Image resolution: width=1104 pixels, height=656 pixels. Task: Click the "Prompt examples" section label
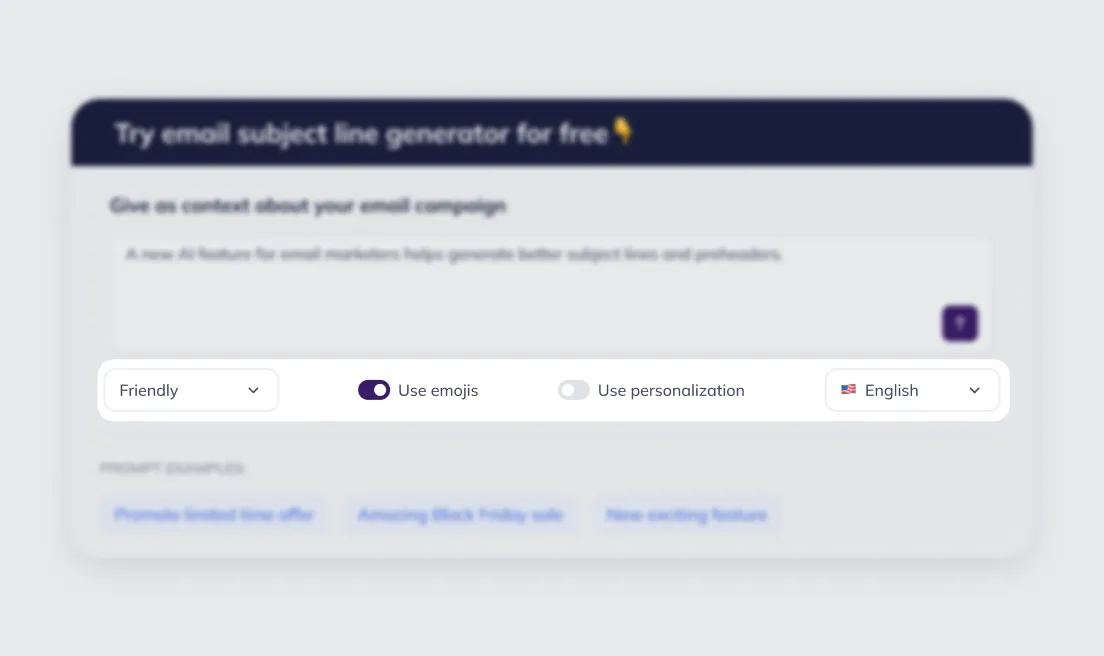[172, 468]
